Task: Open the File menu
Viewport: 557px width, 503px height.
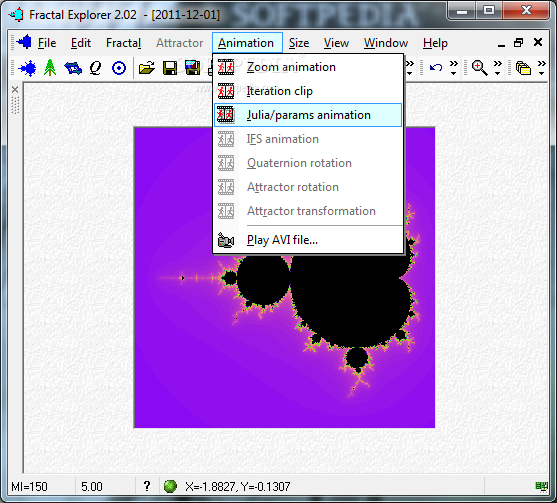Action: [47, 43]
